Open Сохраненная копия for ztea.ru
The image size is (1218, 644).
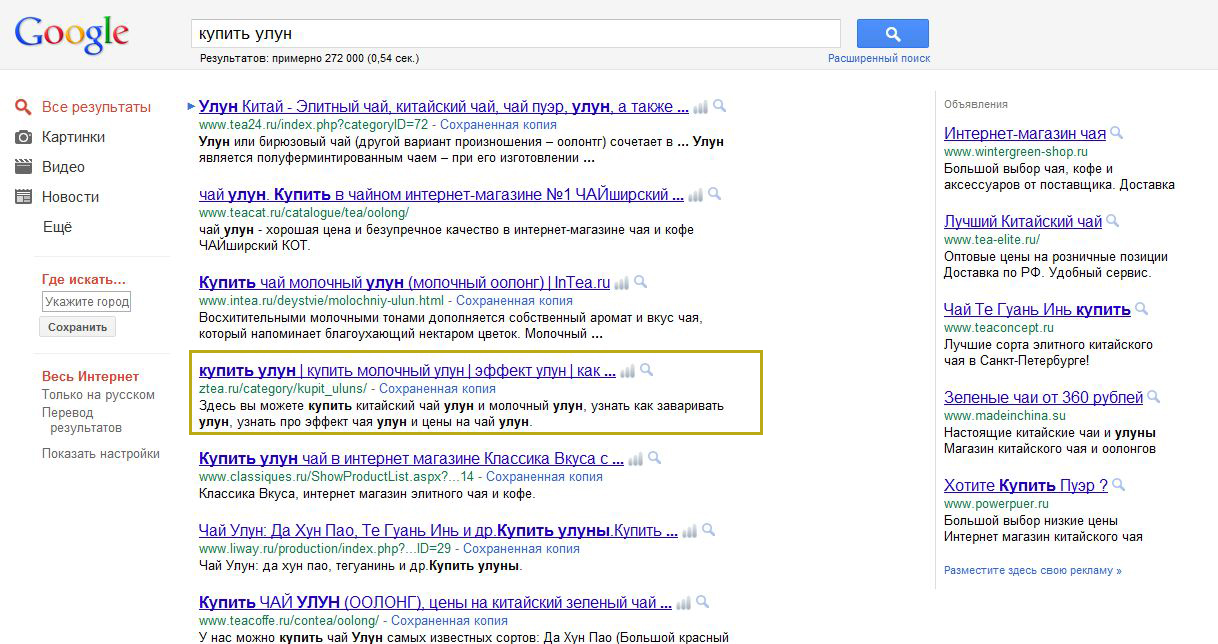(437, 389)
